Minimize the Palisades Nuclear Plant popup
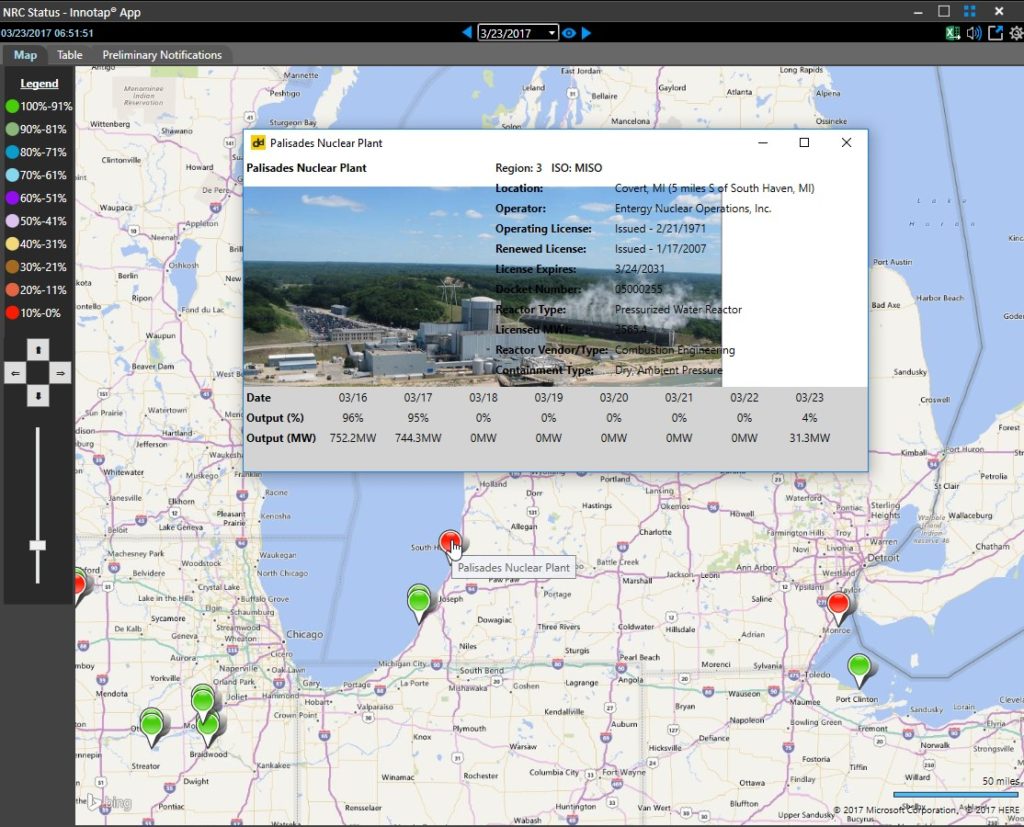 (763, 142)
